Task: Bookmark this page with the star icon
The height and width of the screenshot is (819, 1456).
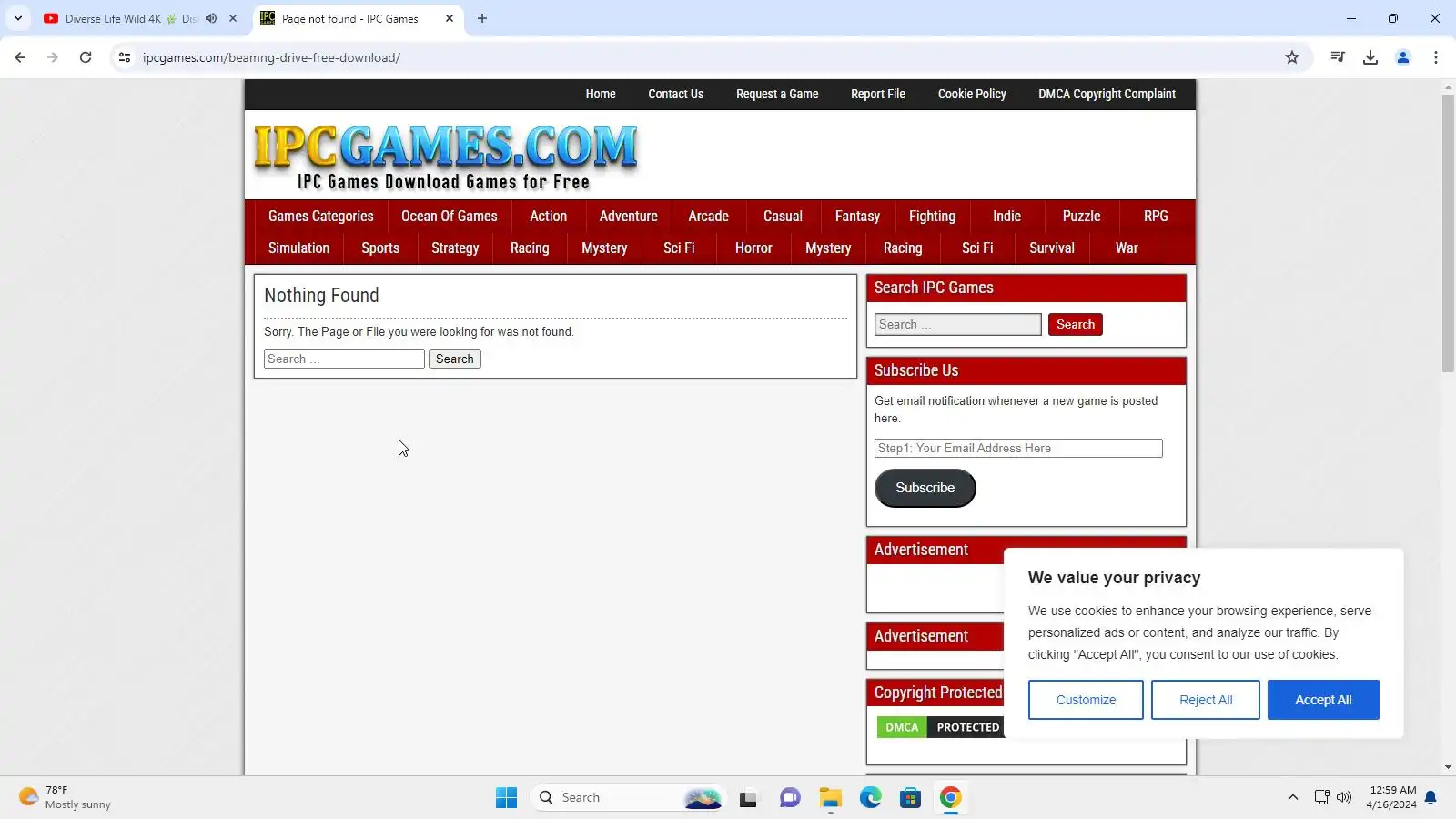Action: 1292,57
